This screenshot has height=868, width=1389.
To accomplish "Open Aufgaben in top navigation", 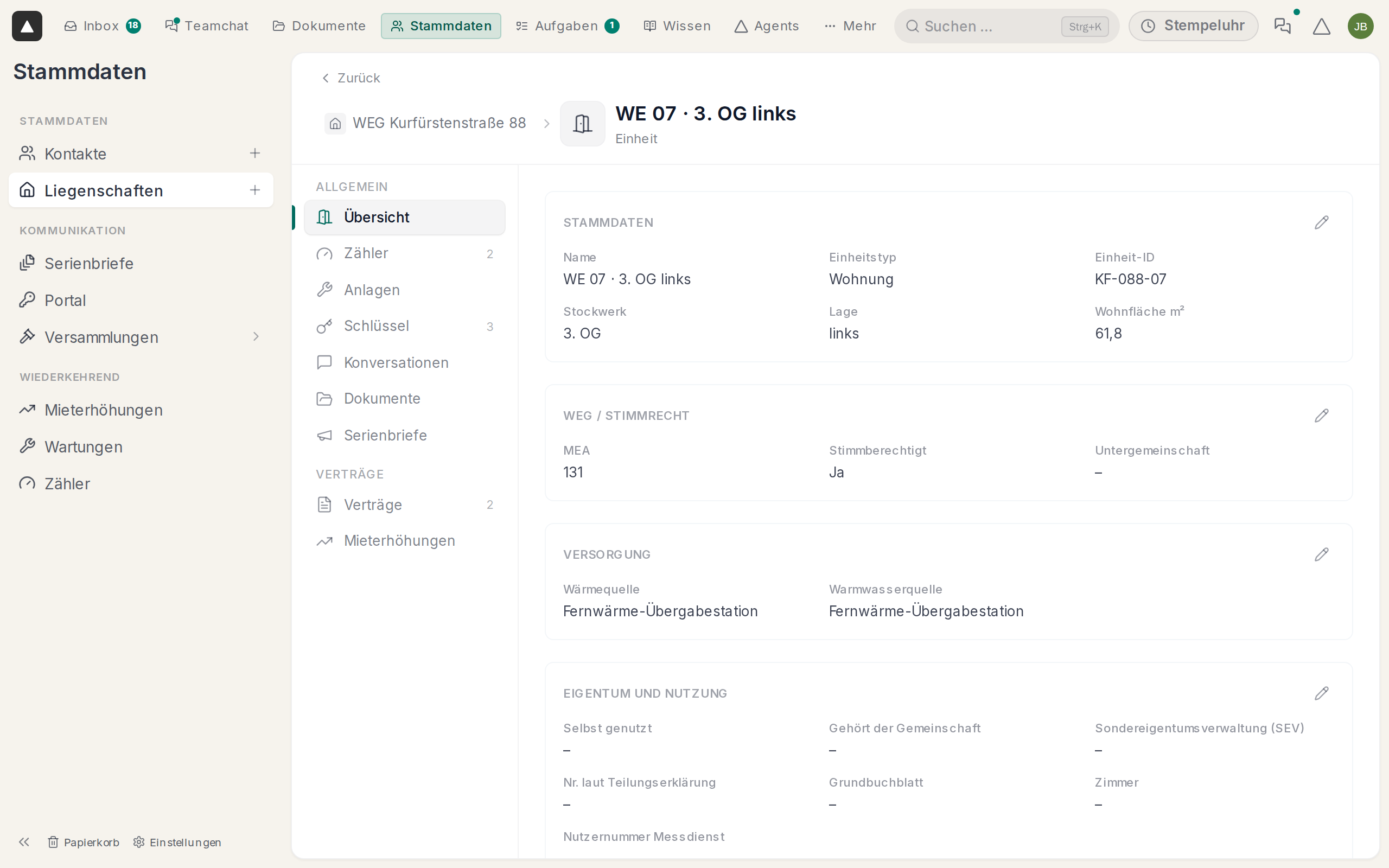I will pos(567,26).
